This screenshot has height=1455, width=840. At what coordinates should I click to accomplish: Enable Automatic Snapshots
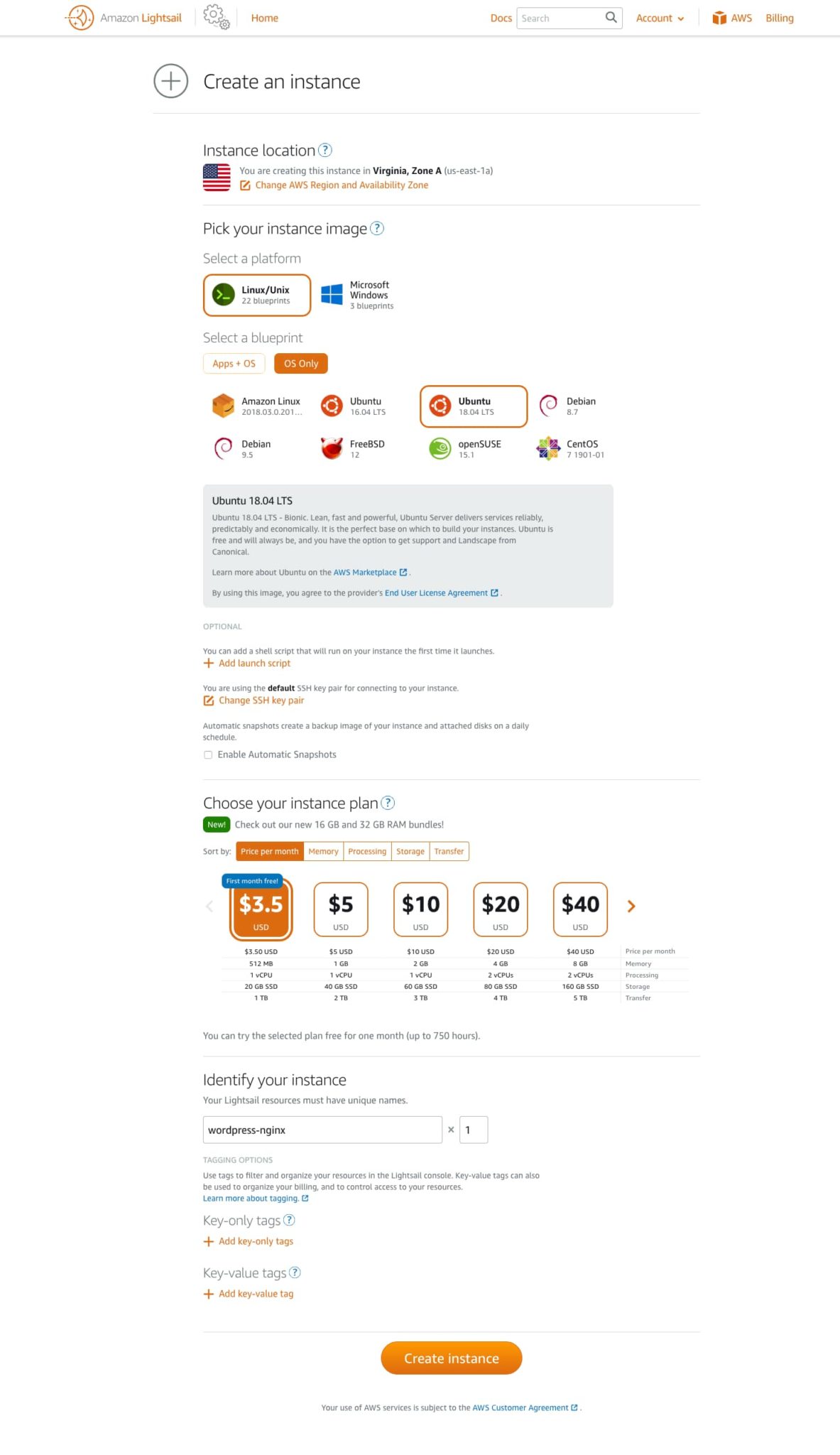pos(208,754)
